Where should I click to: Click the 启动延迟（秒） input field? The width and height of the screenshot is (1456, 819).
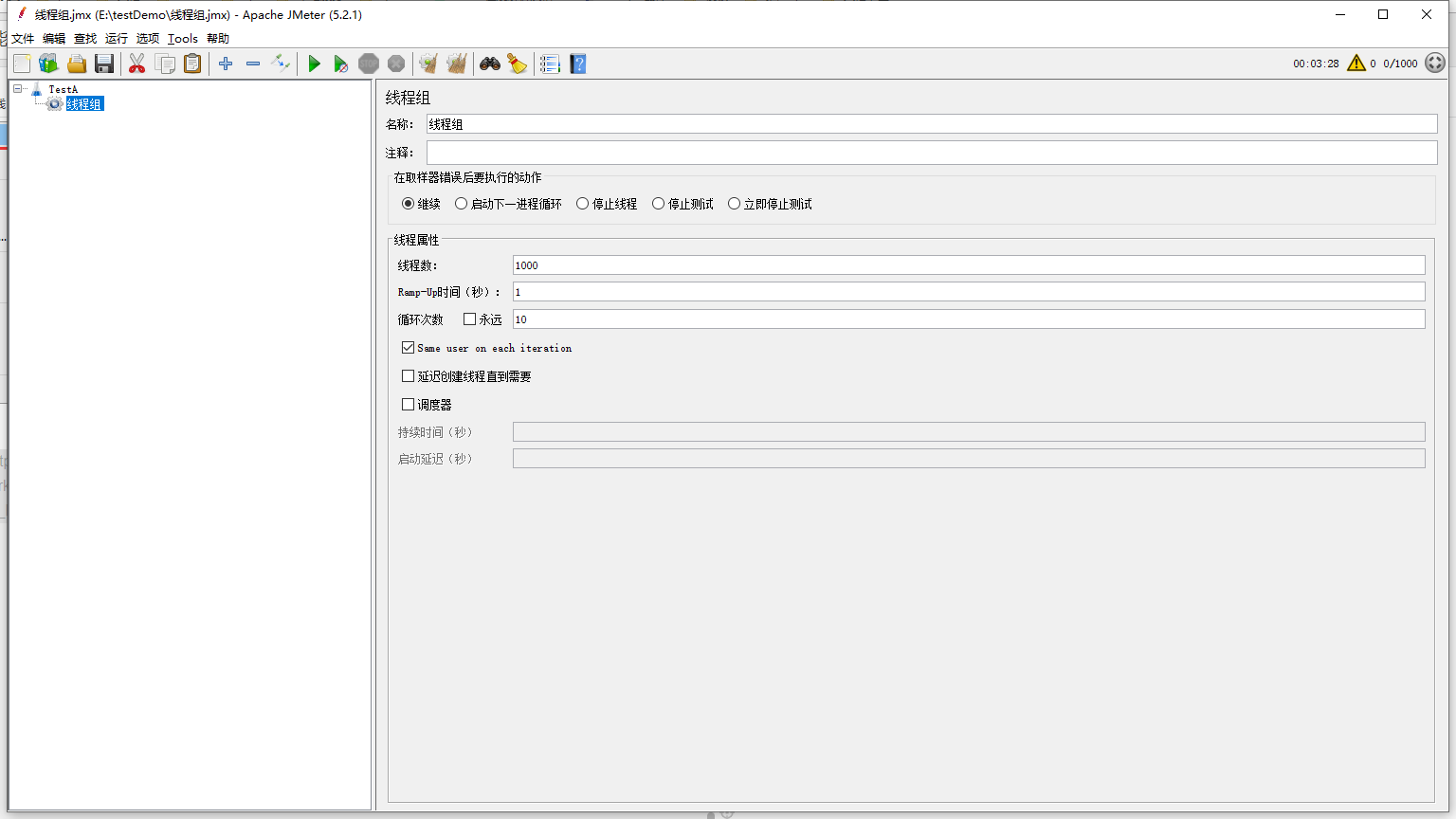969,459
